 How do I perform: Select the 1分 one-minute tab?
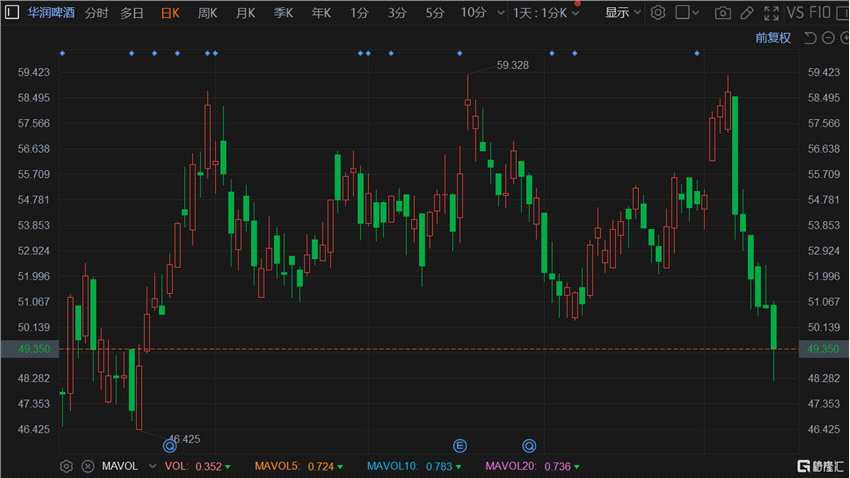359,13
